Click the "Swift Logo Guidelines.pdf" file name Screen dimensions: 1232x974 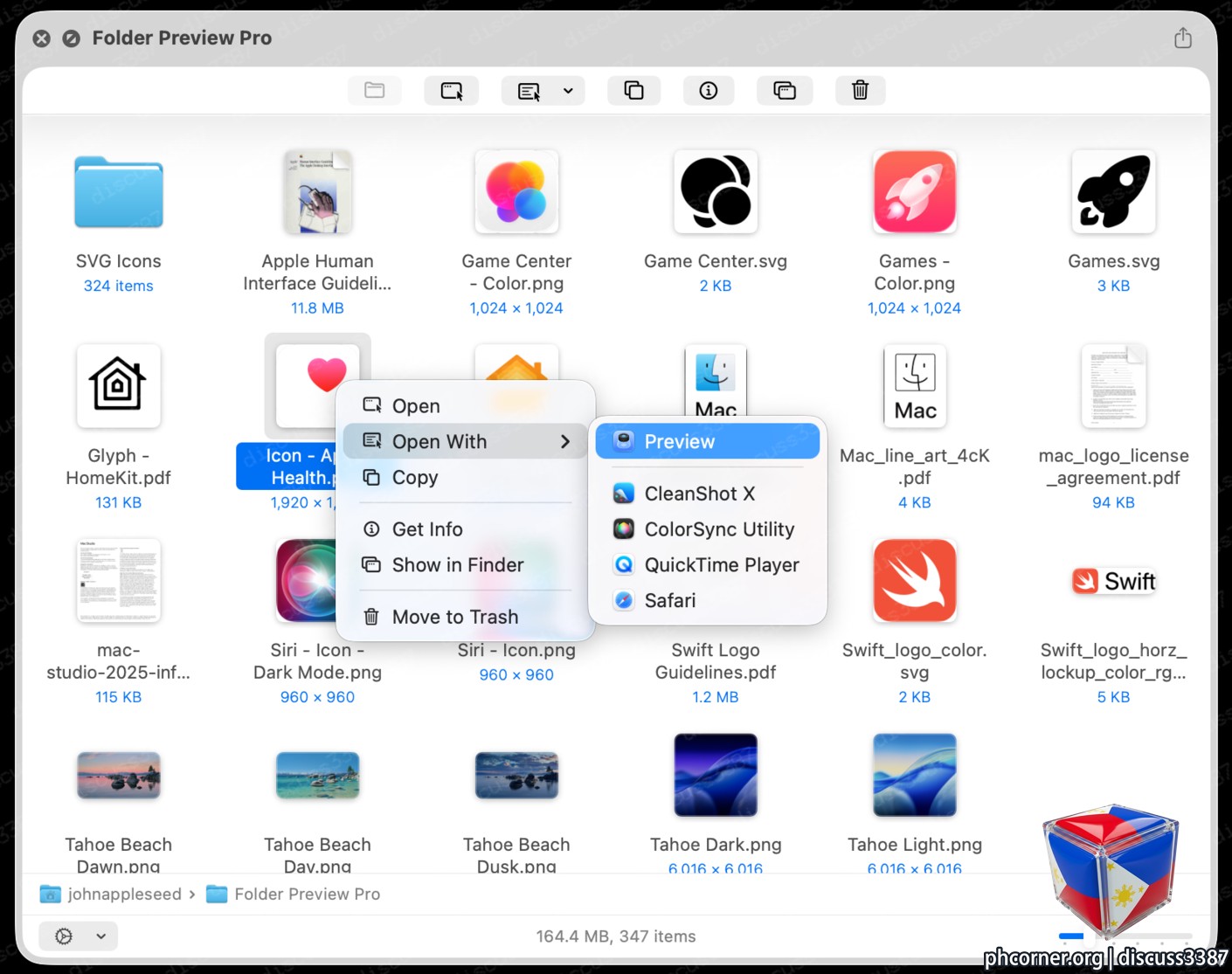coord(716,661)
